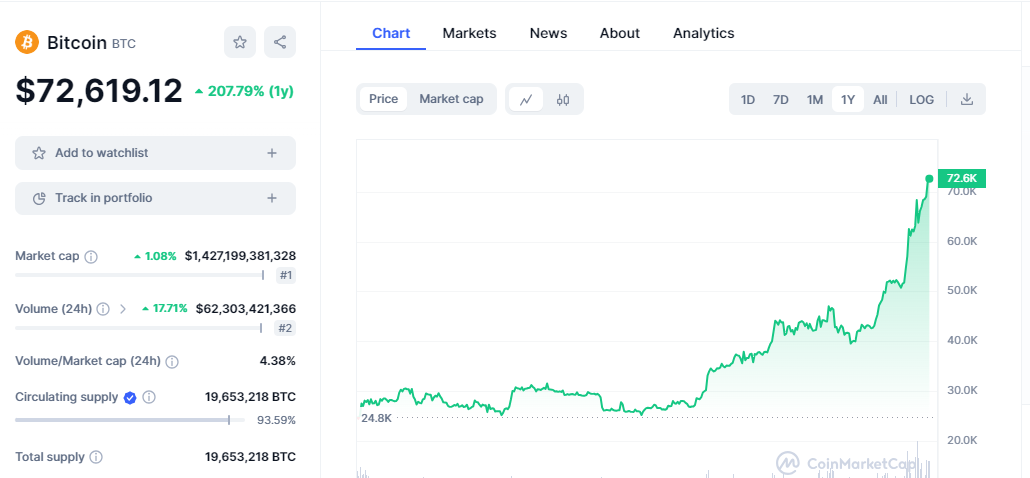Click the 4.38% Volume/Market cap value

tap(278, 361)
